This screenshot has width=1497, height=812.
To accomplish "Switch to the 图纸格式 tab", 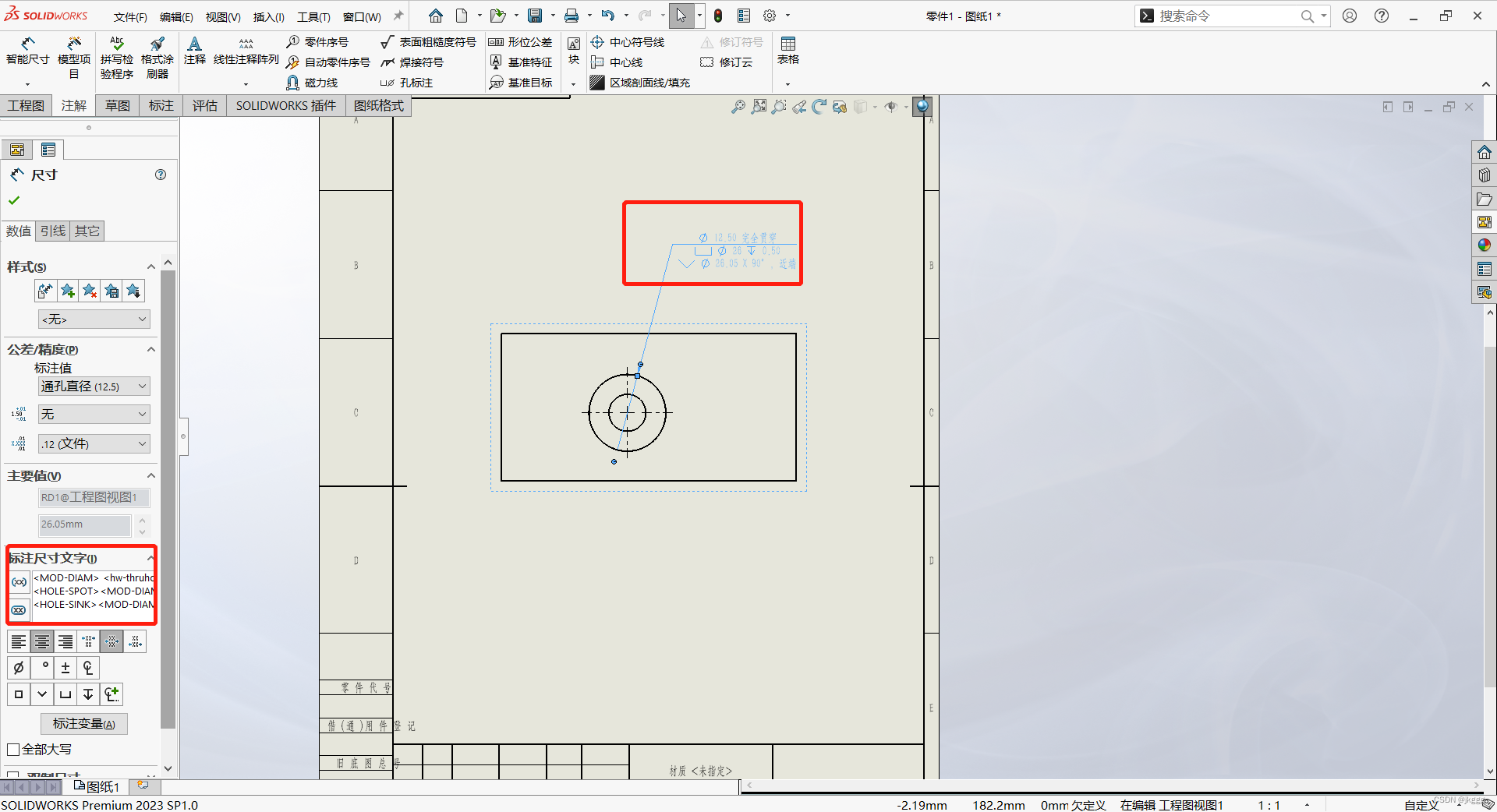I will coord(379,105).
